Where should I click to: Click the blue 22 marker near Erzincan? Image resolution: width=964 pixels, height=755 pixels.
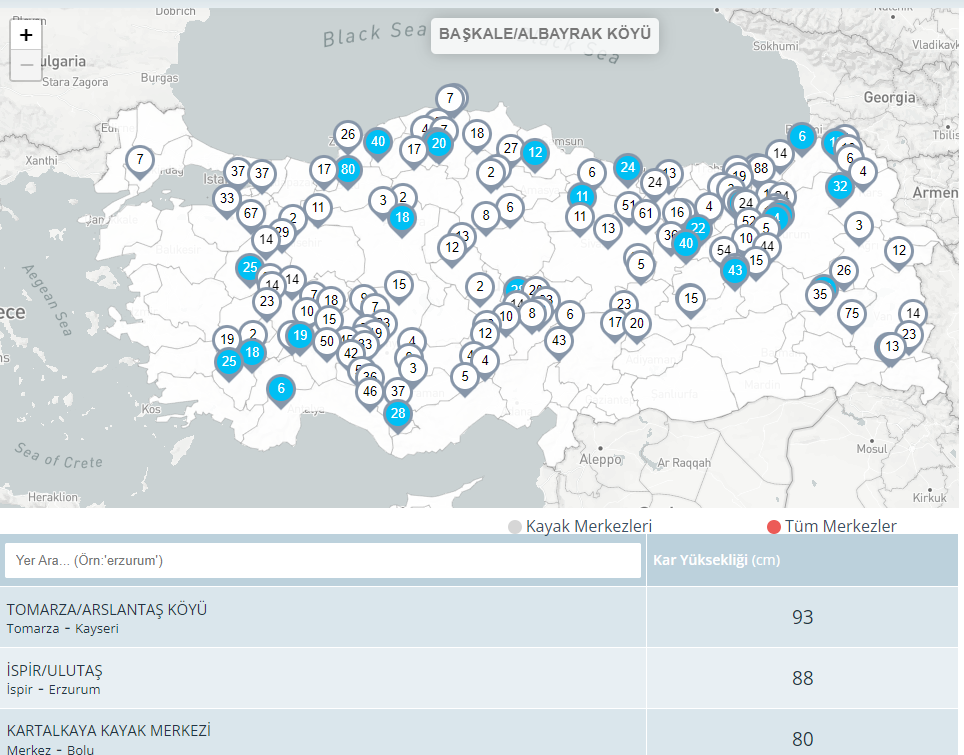coord(698,229)
